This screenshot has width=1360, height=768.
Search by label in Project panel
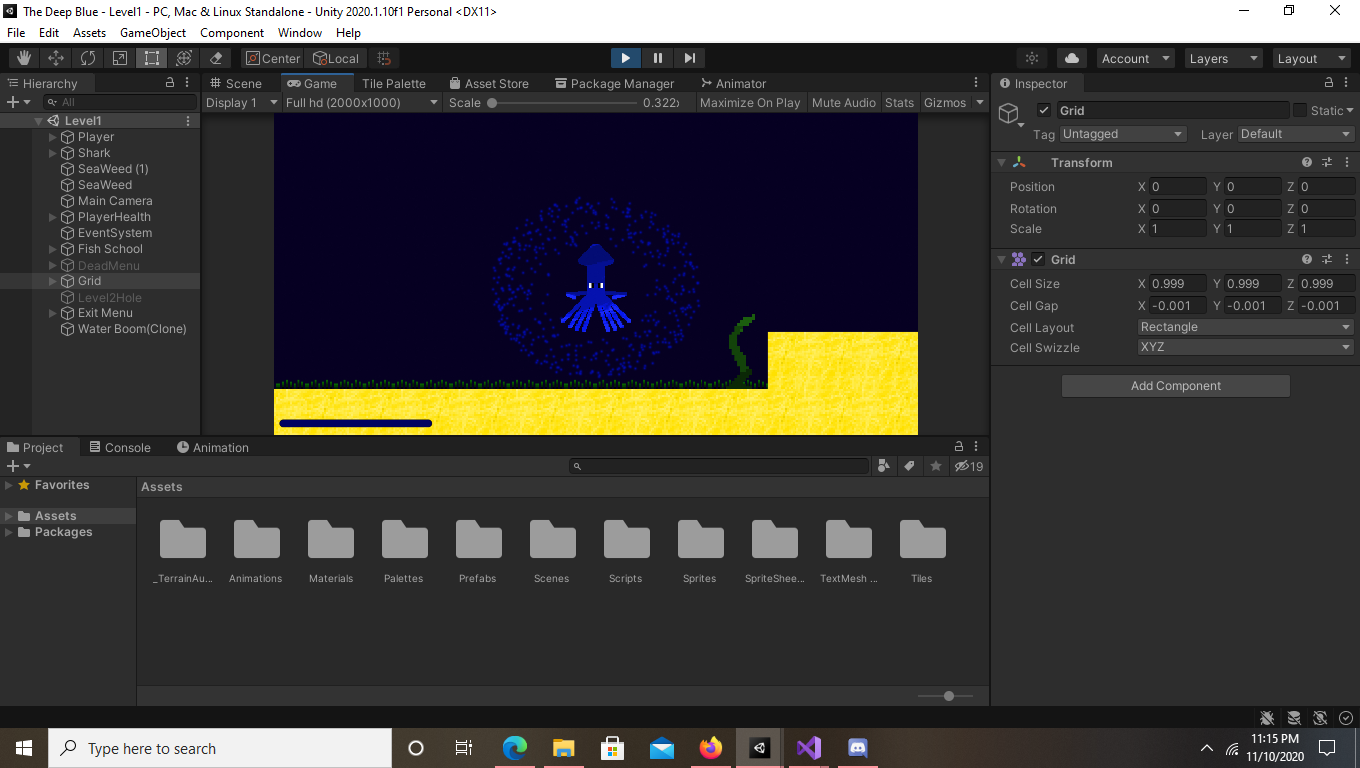pos(909,466)
